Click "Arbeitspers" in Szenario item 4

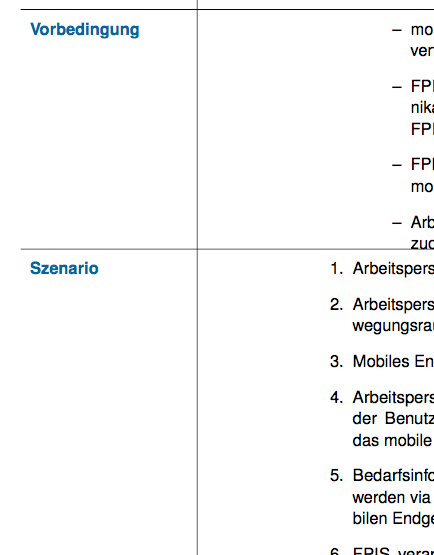(x=393, y=398)
